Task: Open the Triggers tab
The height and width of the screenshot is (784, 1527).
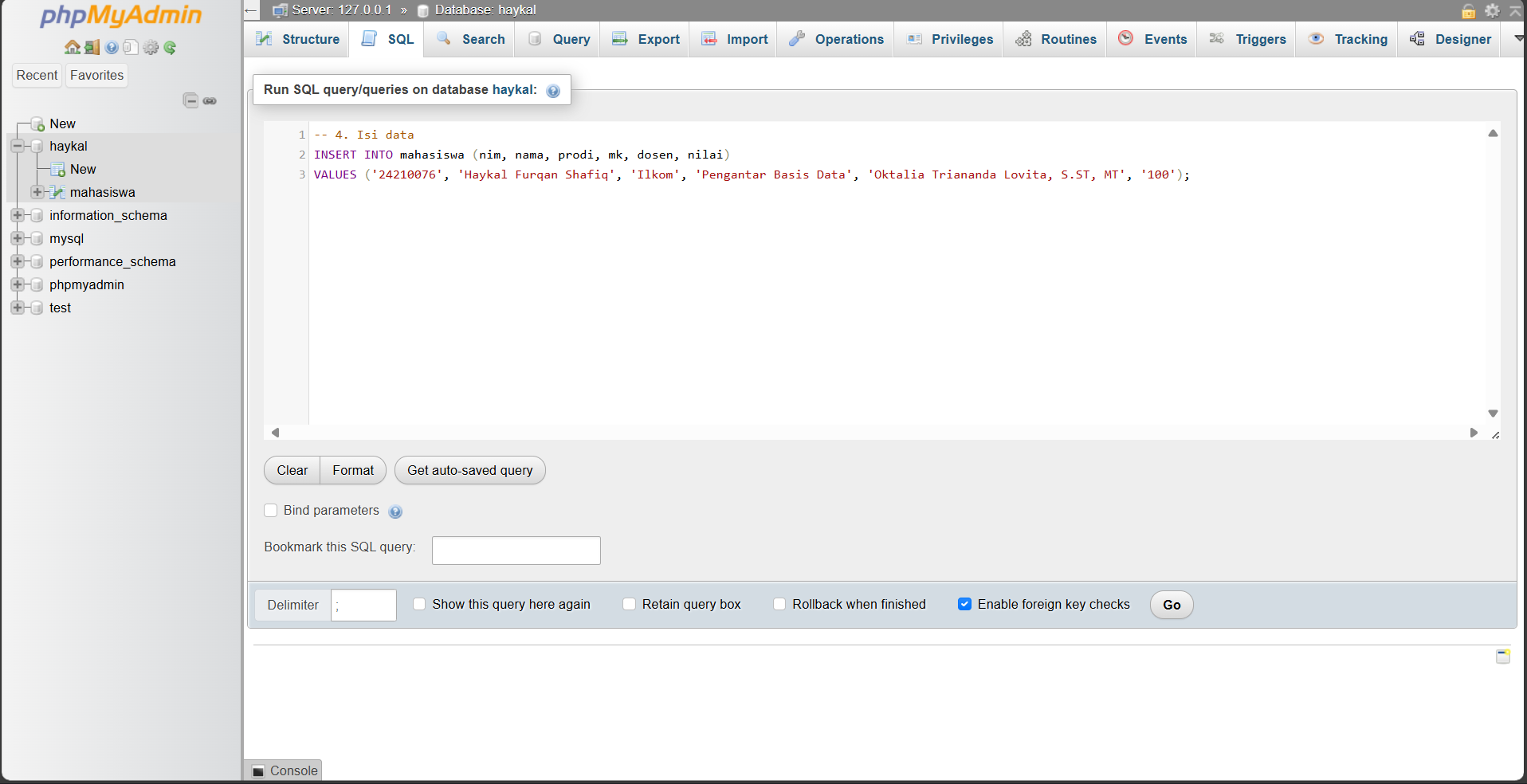Action: (1246, 39)
